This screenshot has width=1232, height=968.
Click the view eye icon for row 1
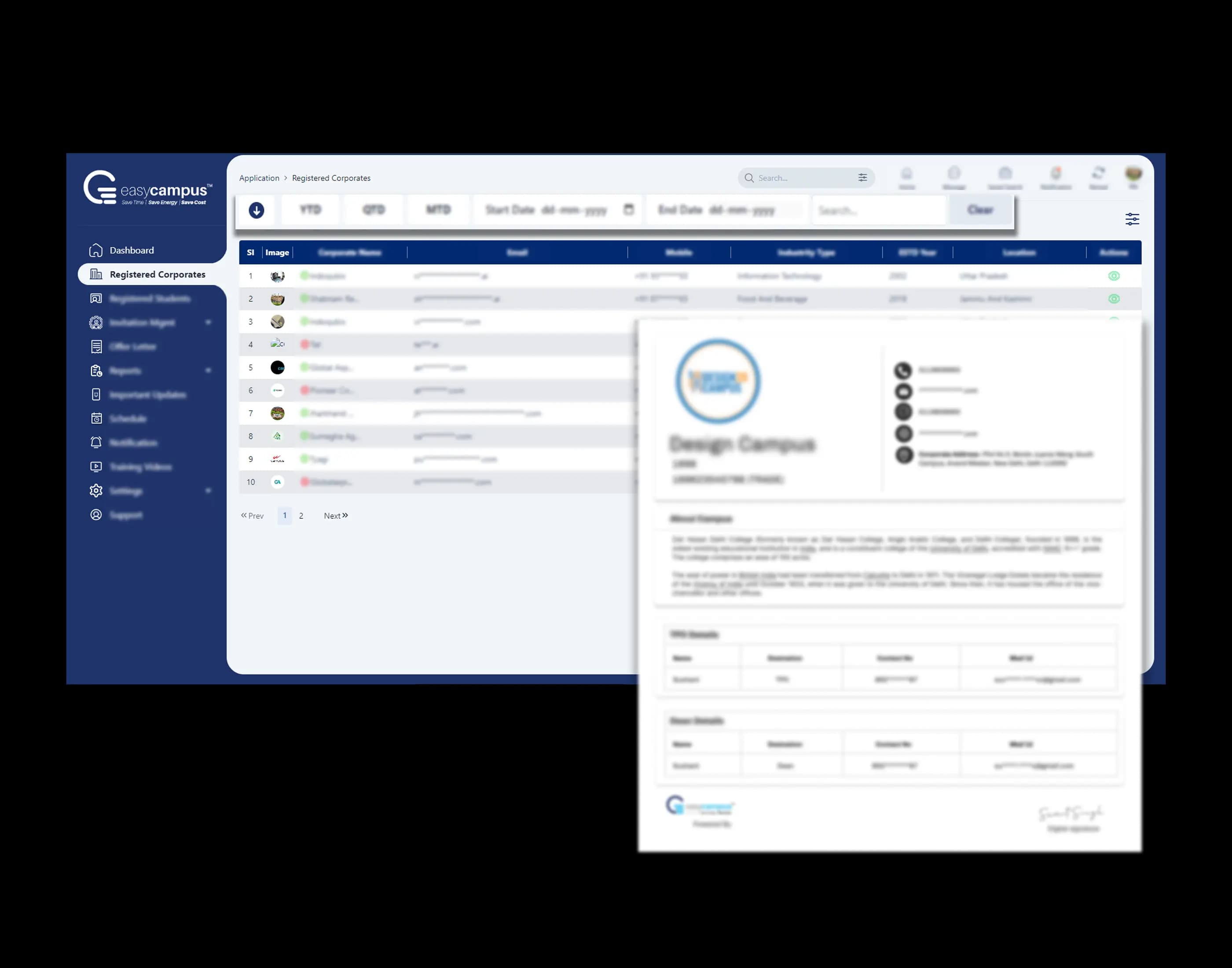click(x=1114, y=276)
